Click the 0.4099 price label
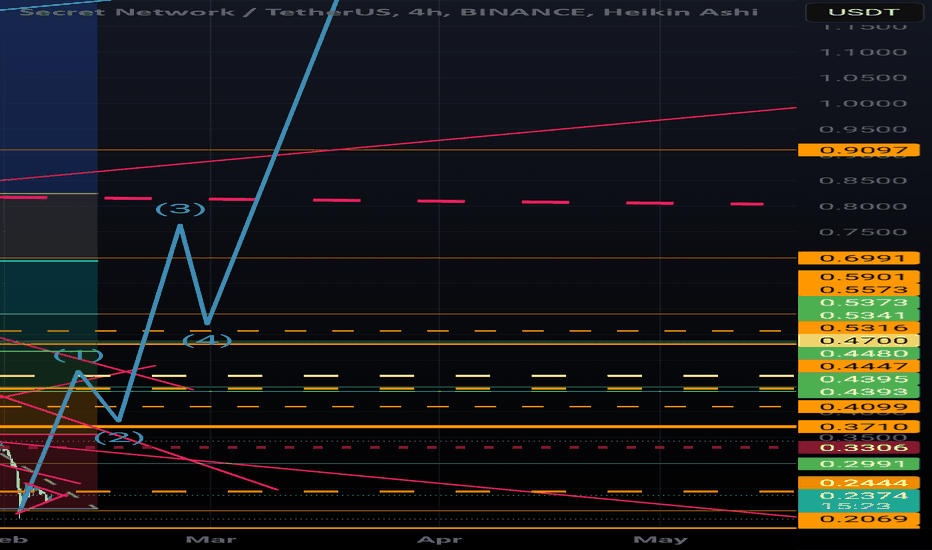Viewport: 932px width, 550px height. pos(859,407)
